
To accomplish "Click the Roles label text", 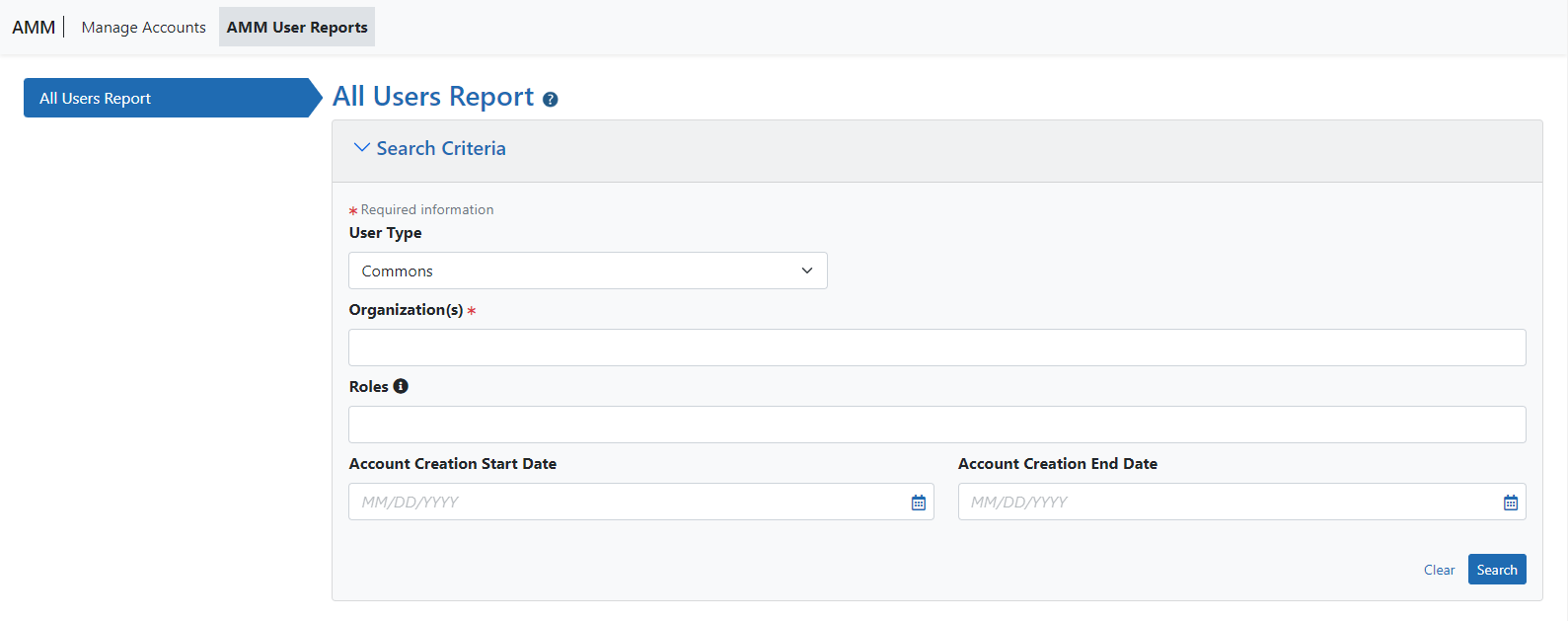I will 369,387.
